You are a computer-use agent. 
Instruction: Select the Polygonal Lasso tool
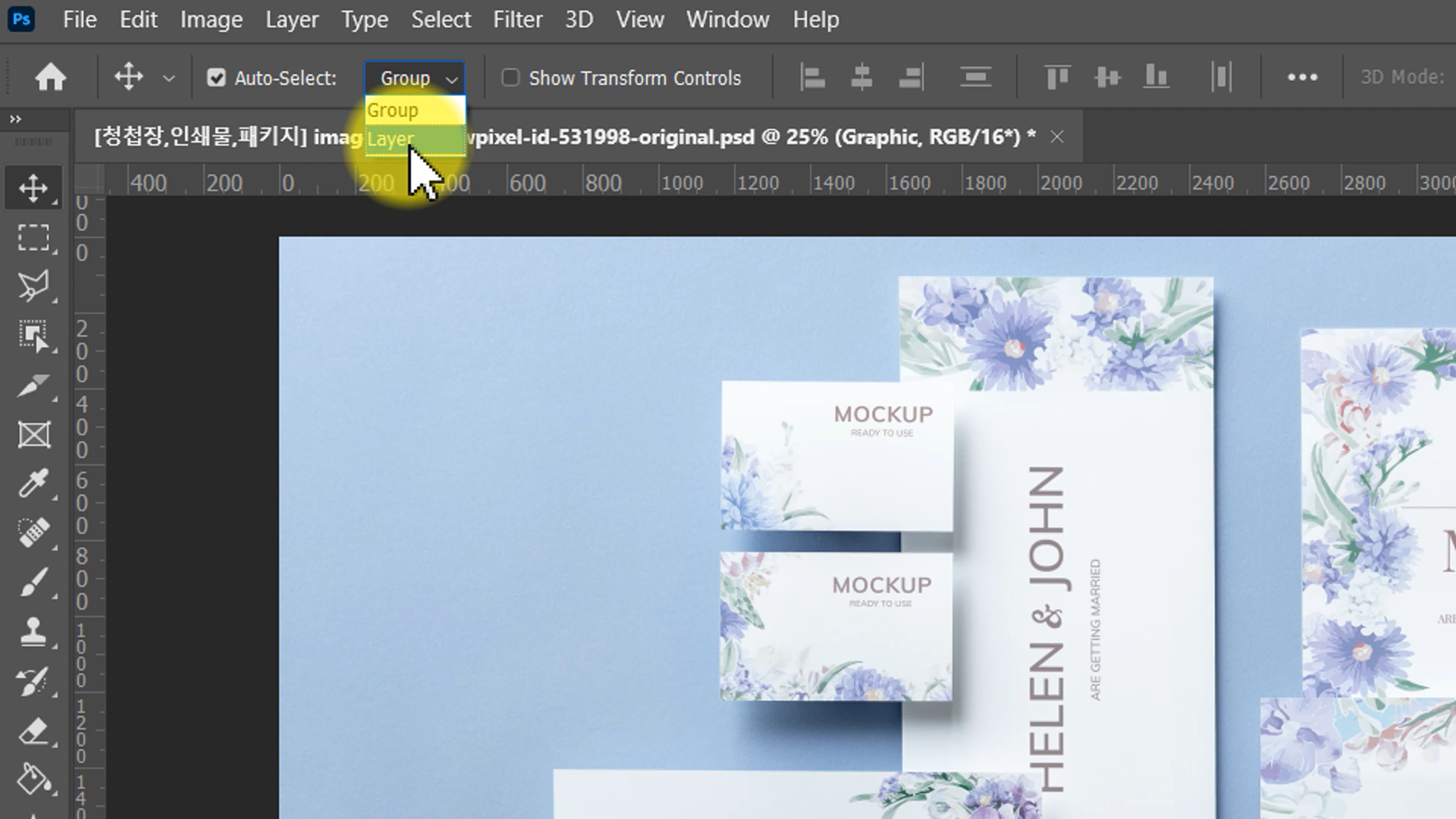[x=33, y=286]
